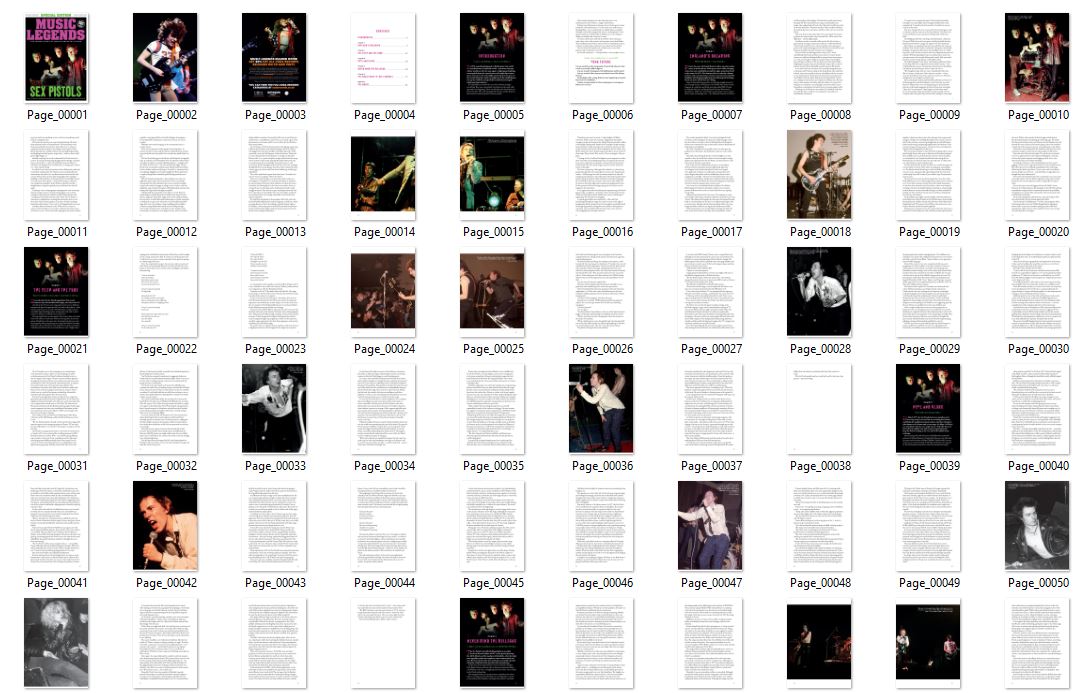Click the Page_00018 bass player thumbnail
This screenshot has width=1083, height=693.
click(x=819, y=175)
